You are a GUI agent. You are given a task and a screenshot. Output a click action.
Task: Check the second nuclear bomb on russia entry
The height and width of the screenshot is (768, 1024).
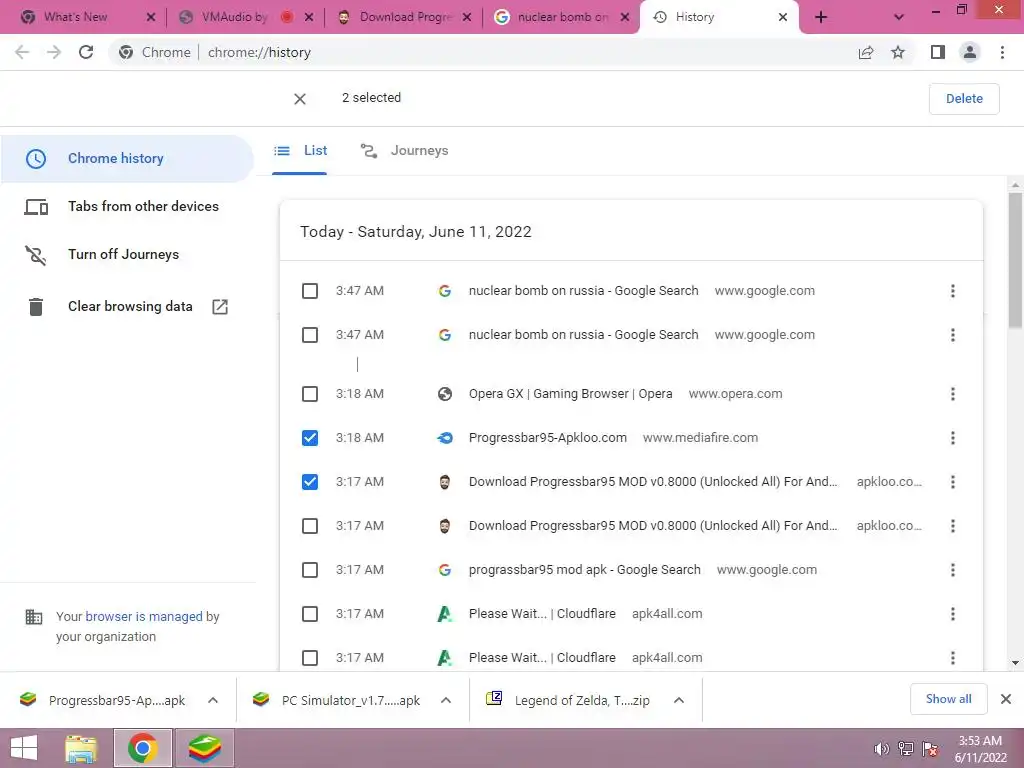point(310,335)
